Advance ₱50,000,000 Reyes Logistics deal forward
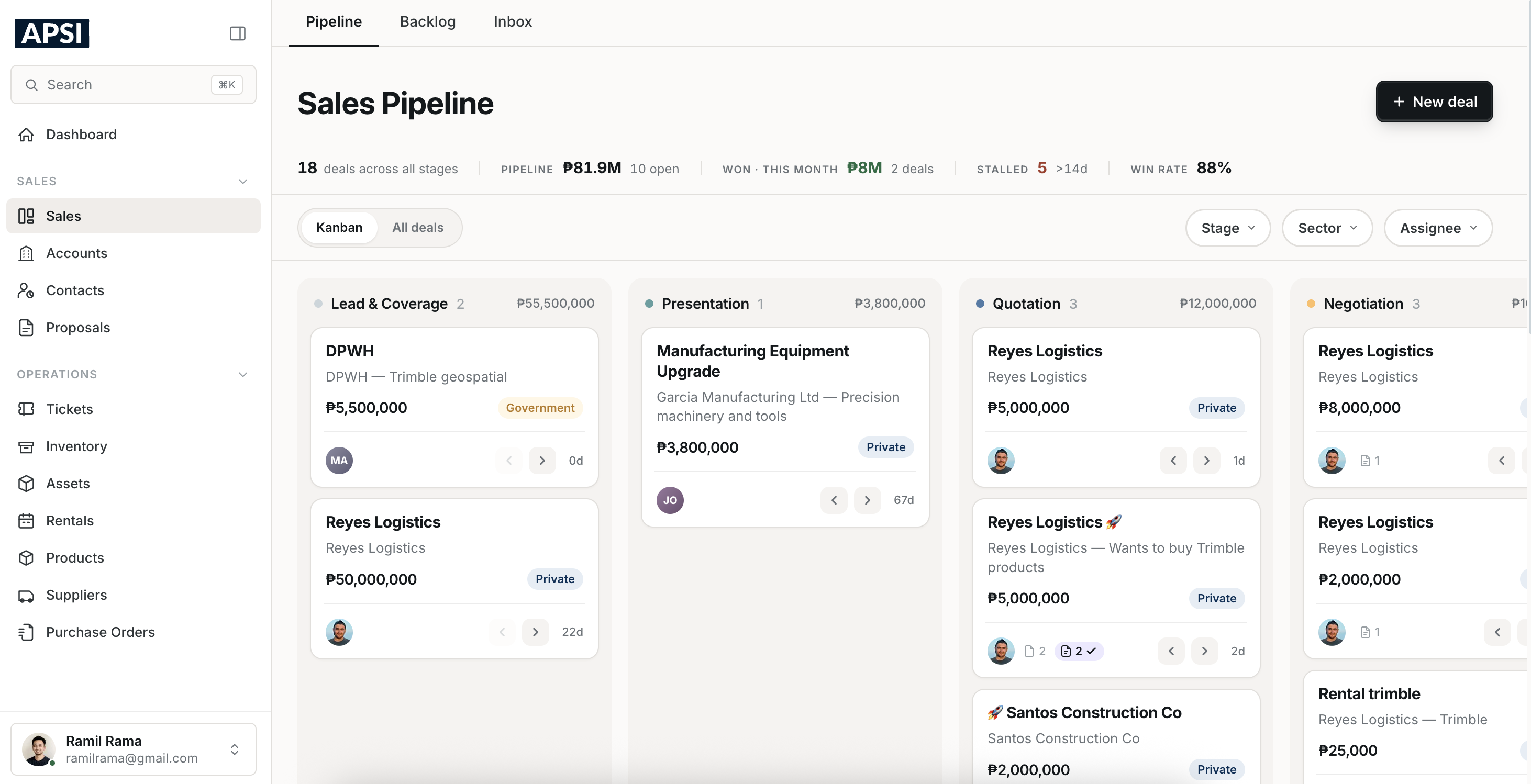The height and width of the screenshot is (784, 1531). click(x=536, y=632)
